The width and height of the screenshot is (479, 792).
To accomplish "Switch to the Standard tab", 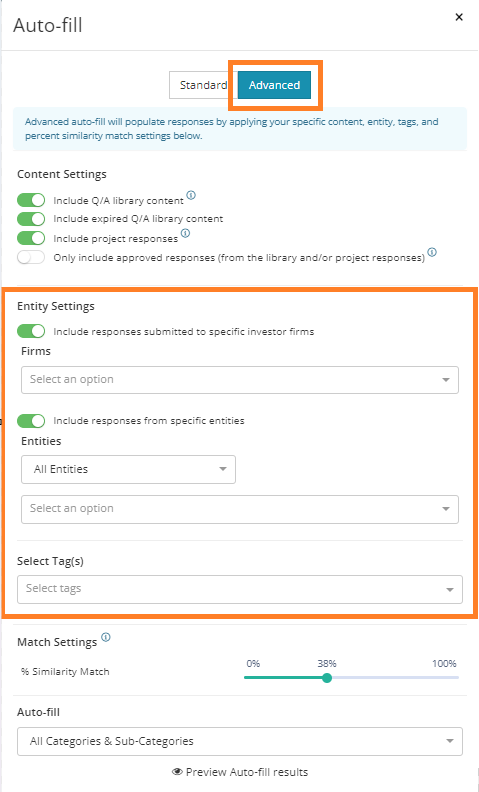I will (x=203, y=85).
